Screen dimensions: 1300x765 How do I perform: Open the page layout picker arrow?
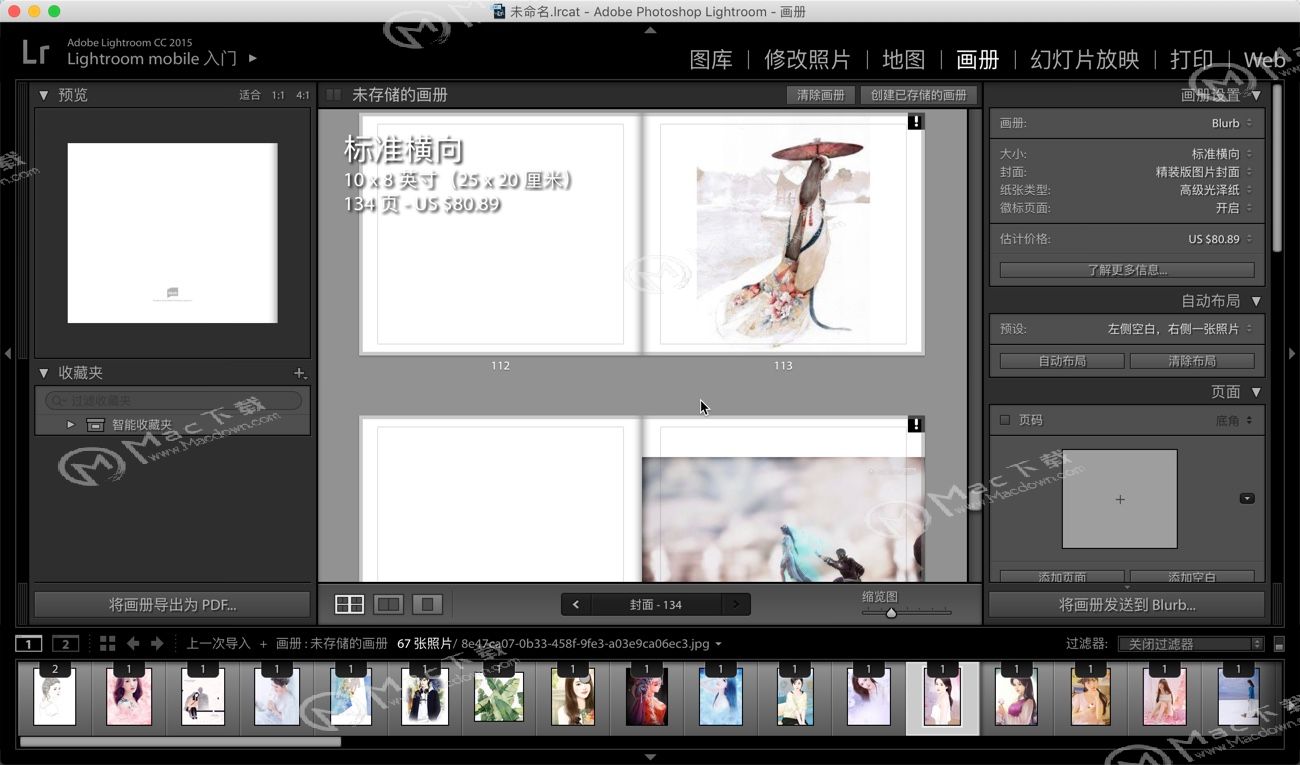1247,498
